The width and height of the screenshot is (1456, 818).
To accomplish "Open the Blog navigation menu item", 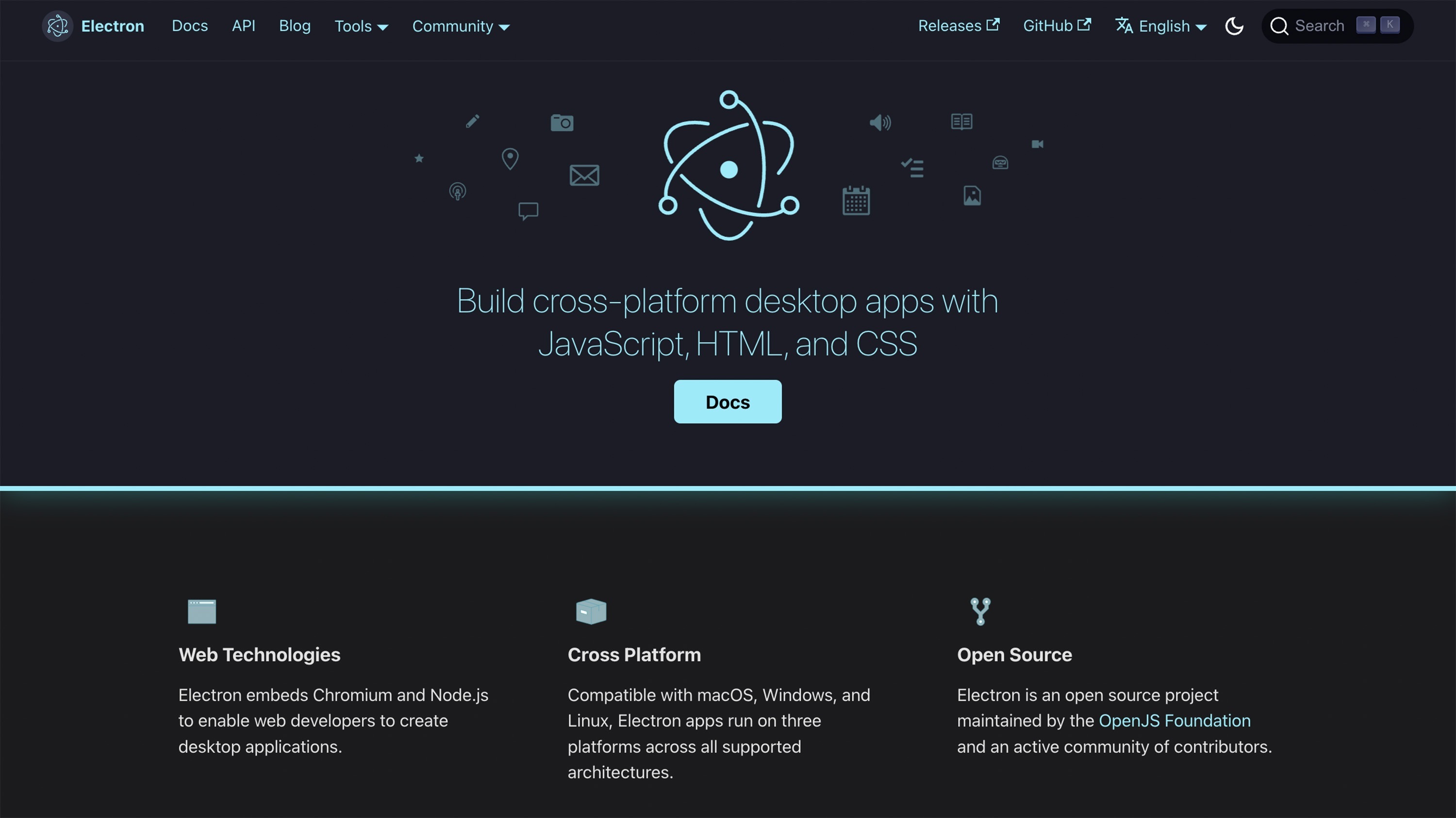I will (294, 26).
